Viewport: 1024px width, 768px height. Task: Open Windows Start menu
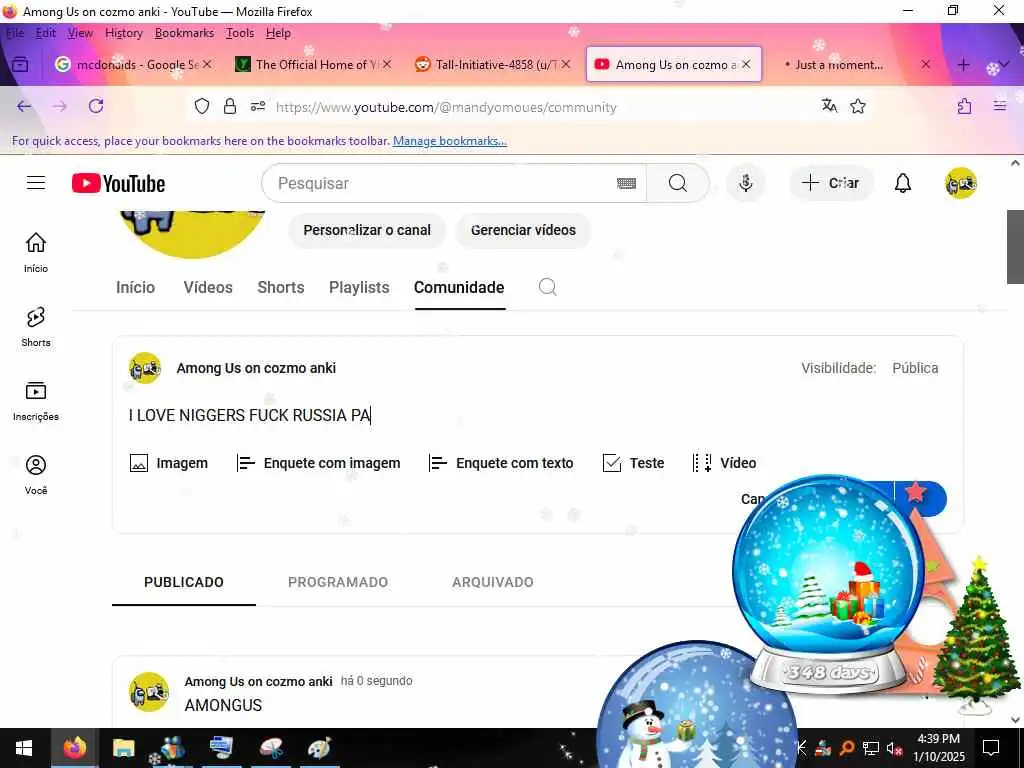pos(24,748)
